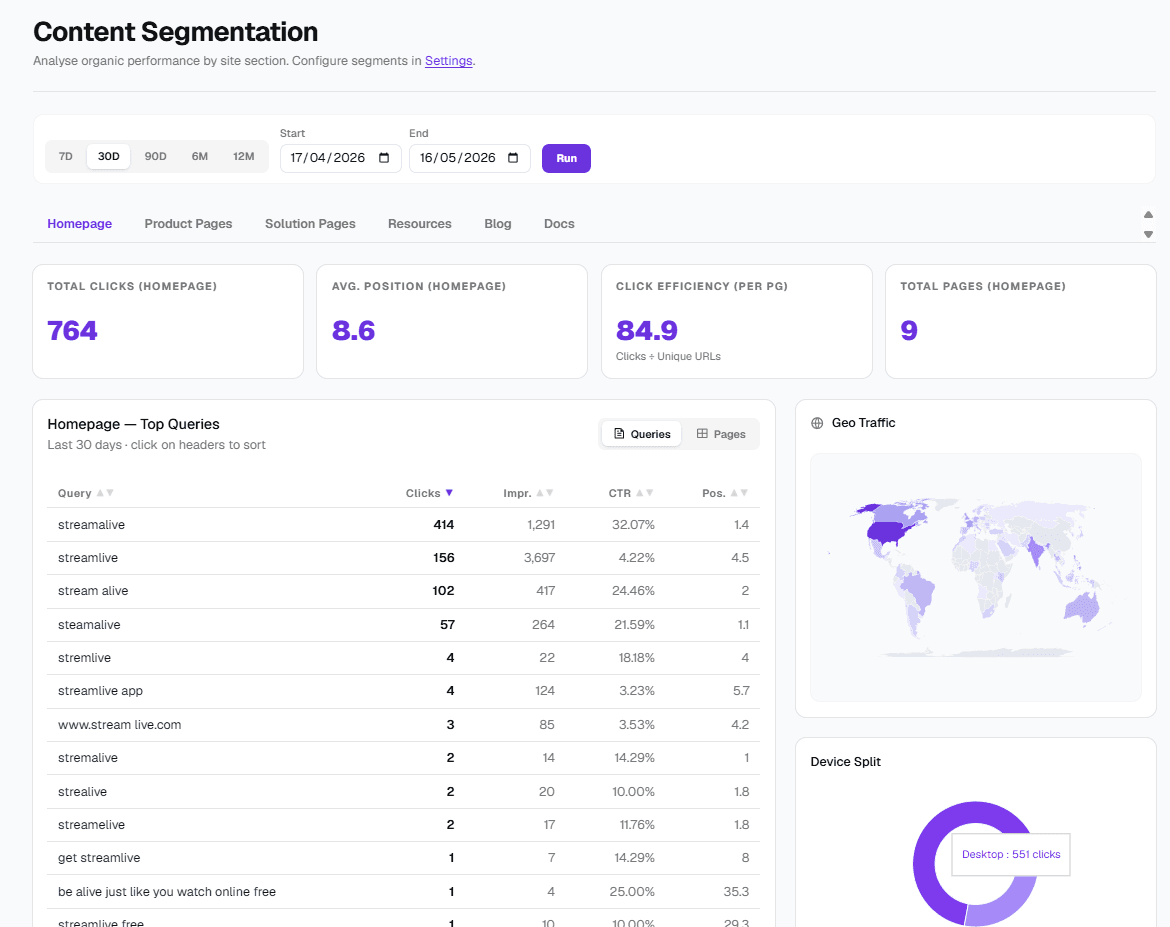Screen dimensions: 1170x927
Task: Click sort arrows next to Query header
Action: [105, 493]
